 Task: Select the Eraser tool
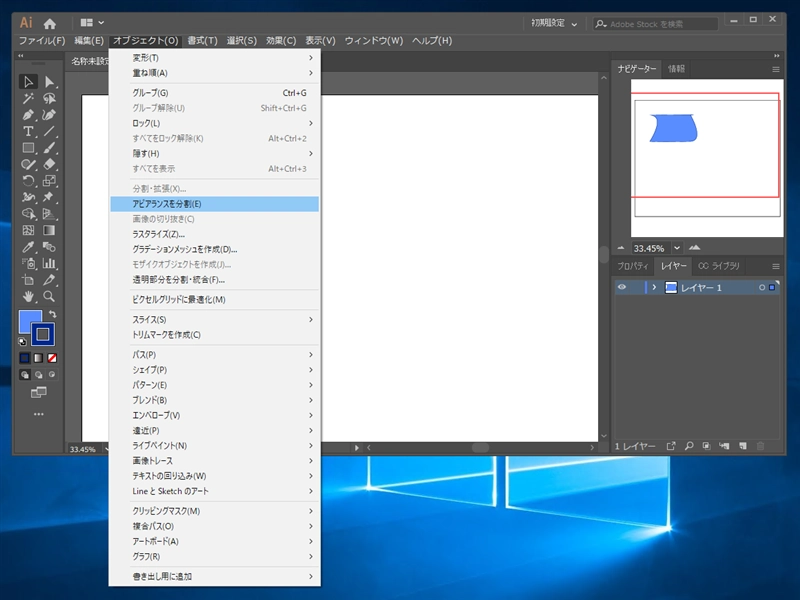pos(49,164)
